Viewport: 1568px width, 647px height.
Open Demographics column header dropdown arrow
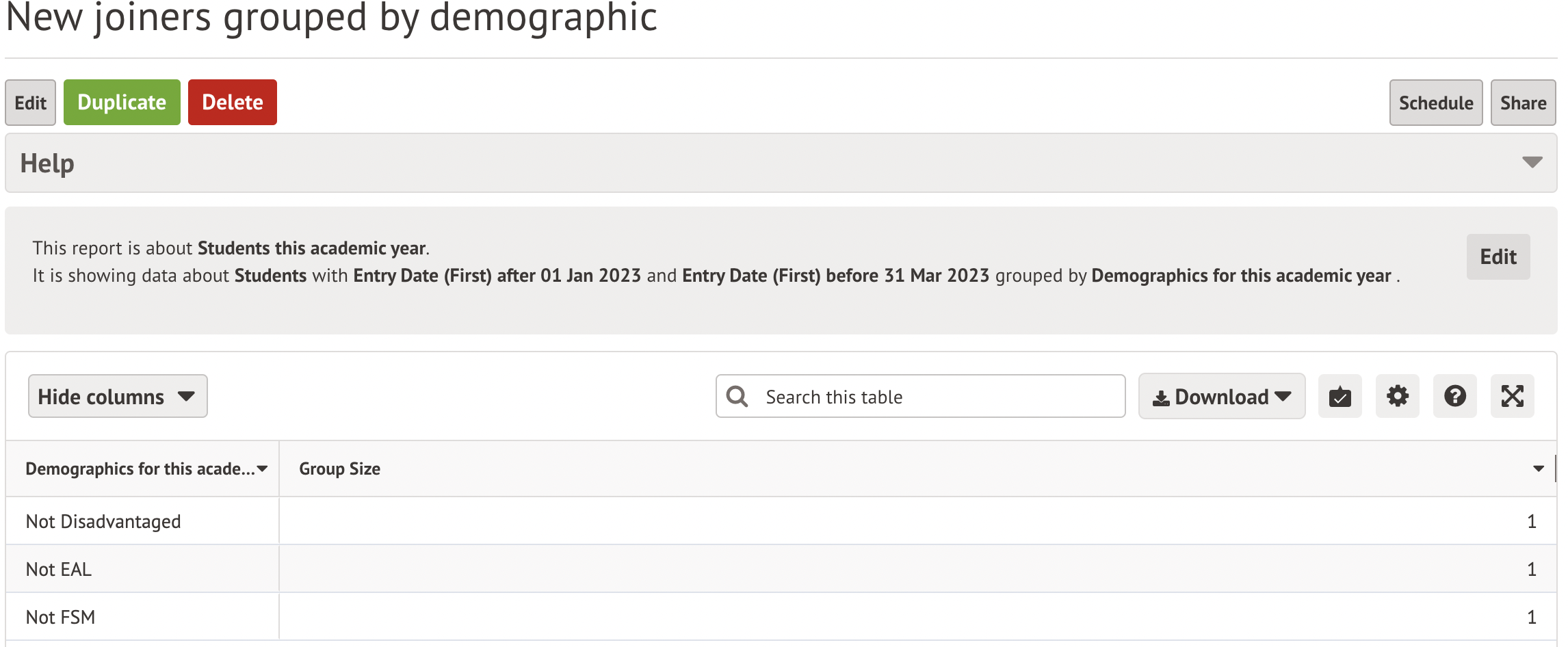(263, 469)
